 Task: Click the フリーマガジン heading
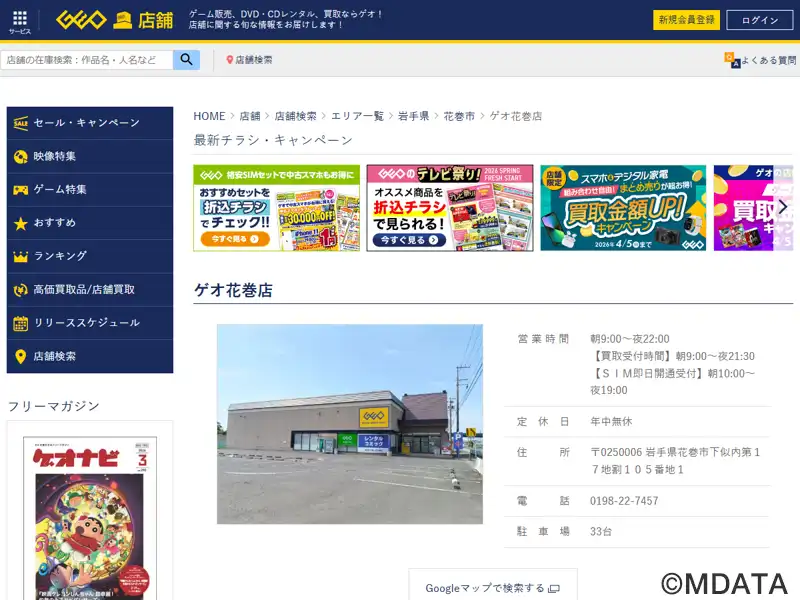[54, 406]
